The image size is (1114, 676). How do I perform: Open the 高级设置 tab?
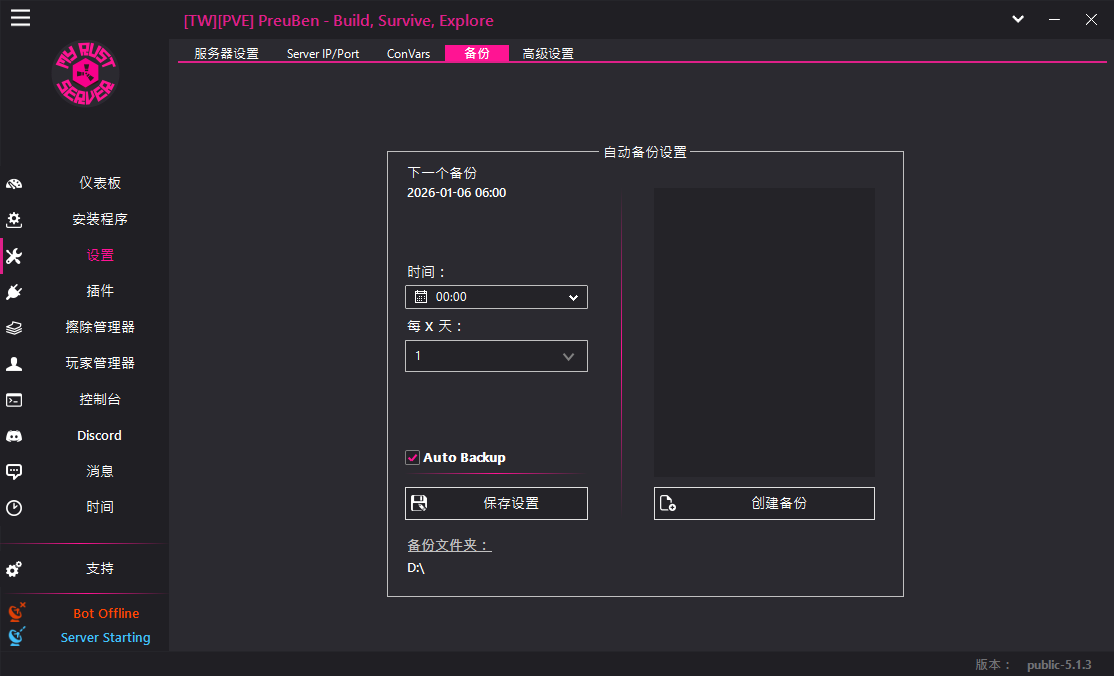tap(548, 54)
